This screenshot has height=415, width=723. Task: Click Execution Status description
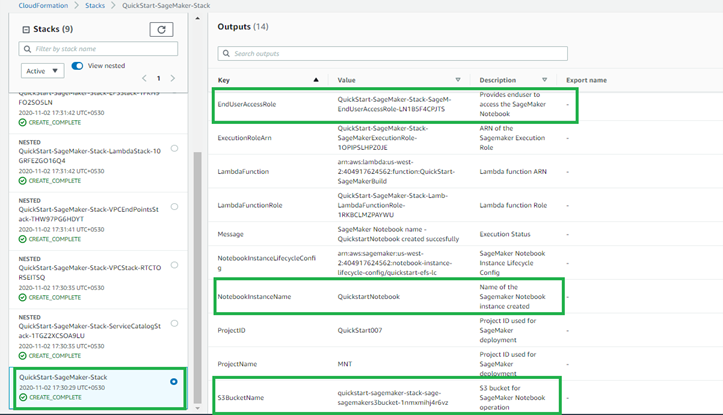[505, 234]
